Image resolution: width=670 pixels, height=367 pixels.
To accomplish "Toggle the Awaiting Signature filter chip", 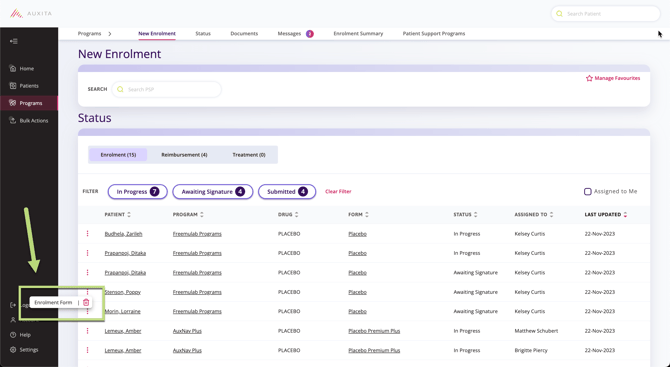I will 213,192.
